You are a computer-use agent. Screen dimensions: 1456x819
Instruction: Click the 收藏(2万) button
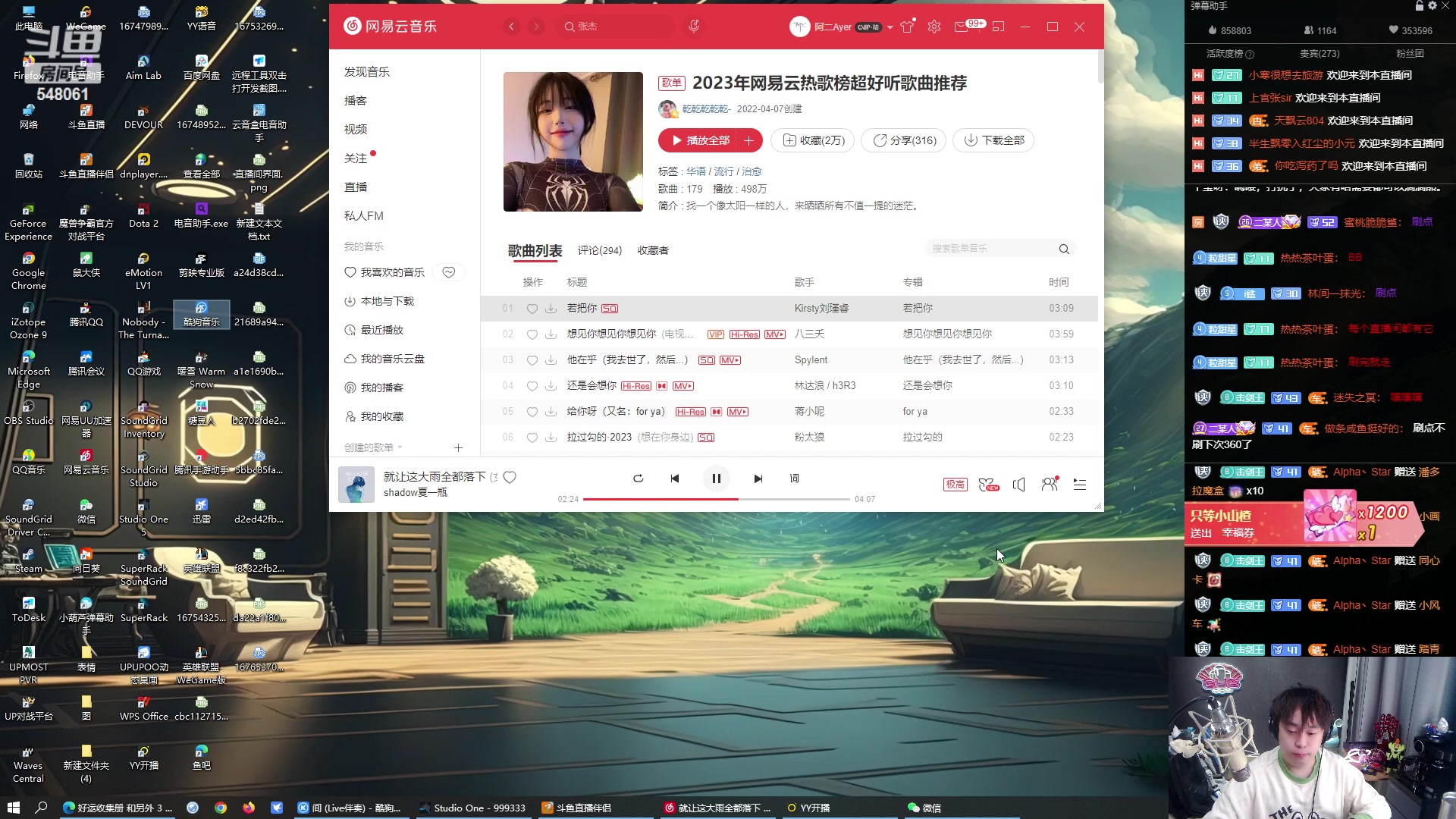(813, 140)
